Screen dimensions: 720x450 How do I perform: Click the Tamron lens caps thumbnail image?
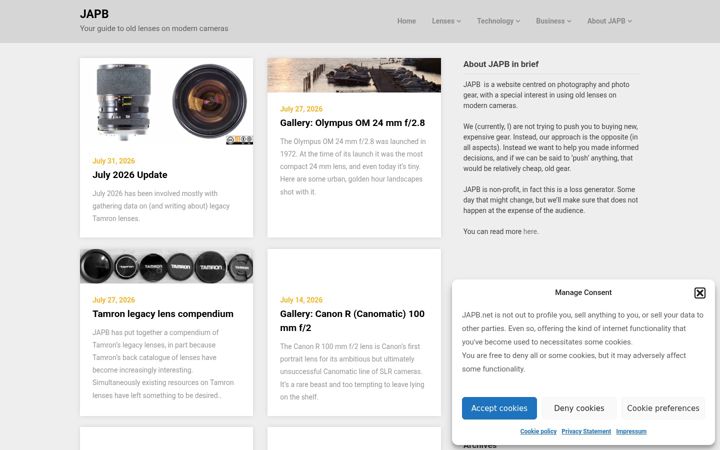(166, 266)
